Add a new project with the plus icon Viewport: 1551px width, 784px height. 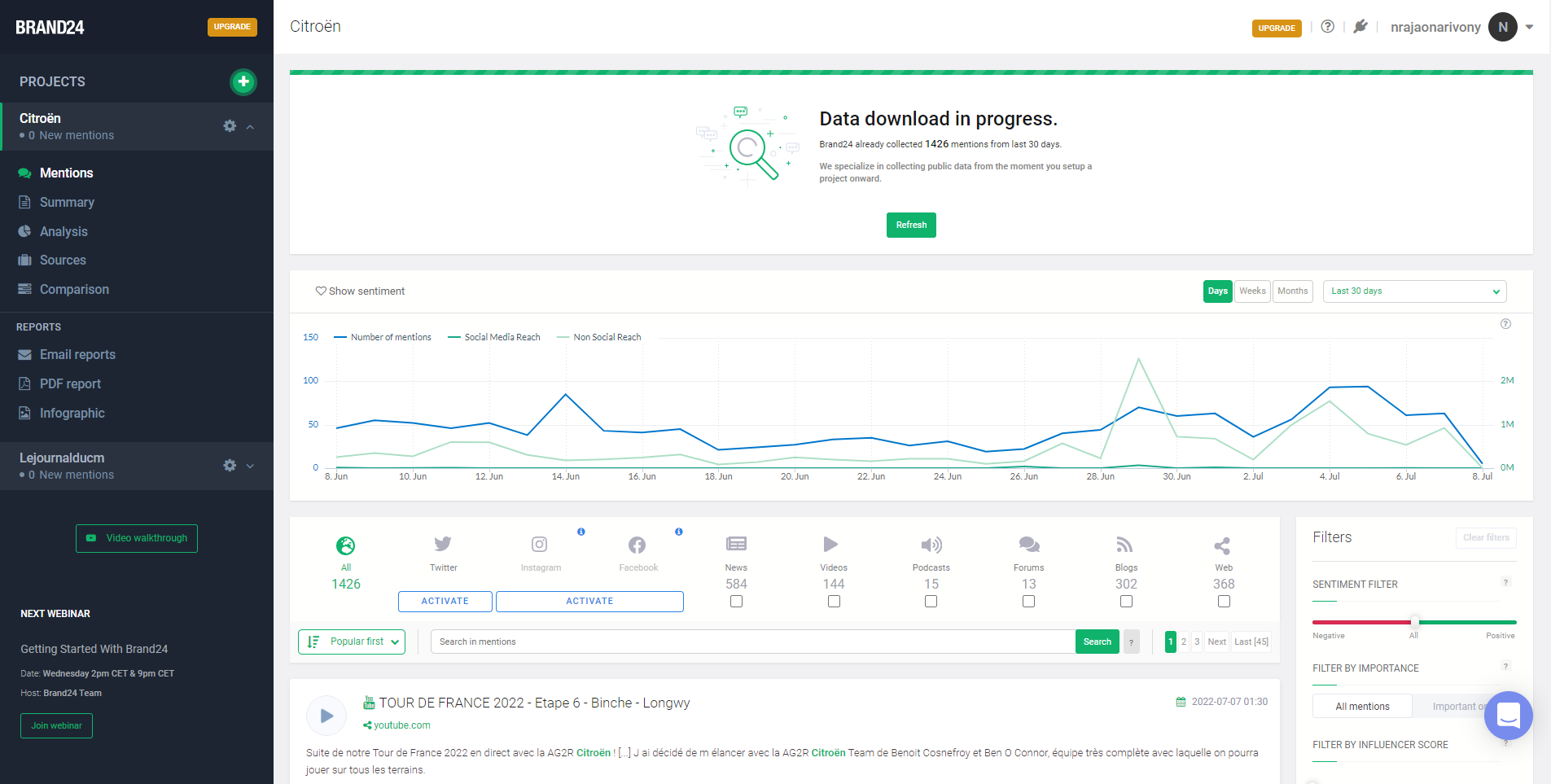[243, 81]
